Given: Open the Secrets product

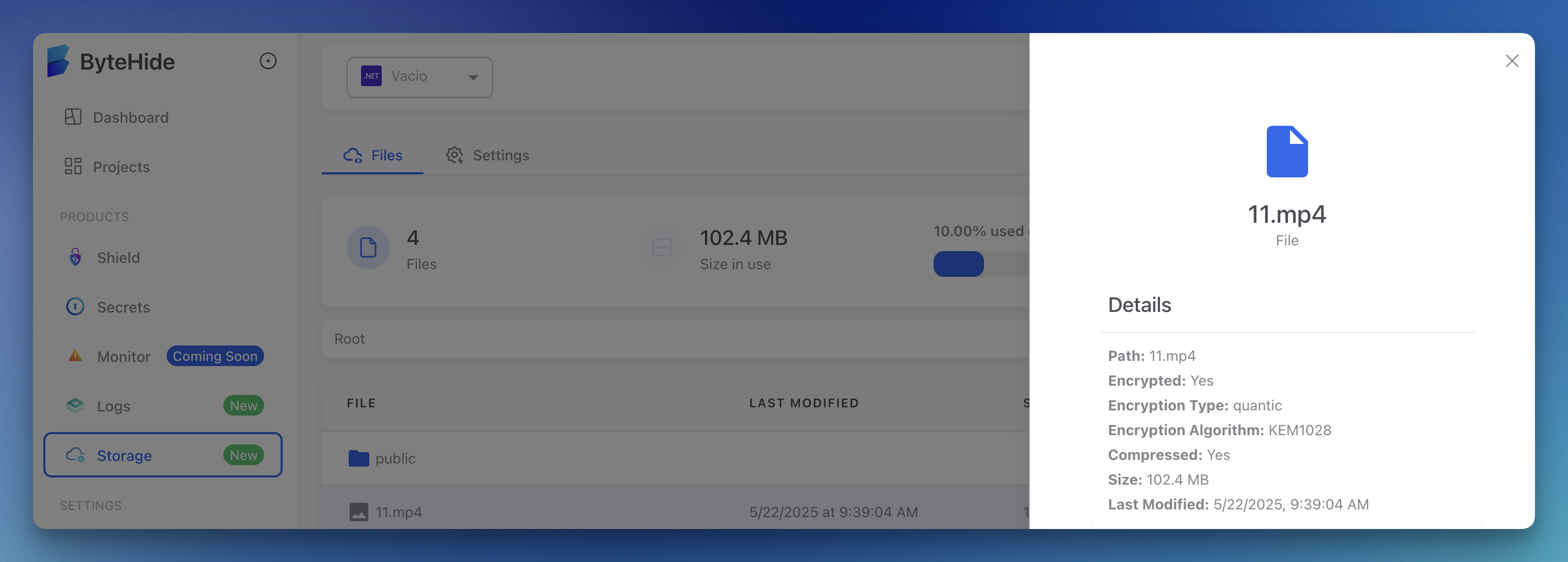Looking at the screenshot, I should tap(122, 307).
